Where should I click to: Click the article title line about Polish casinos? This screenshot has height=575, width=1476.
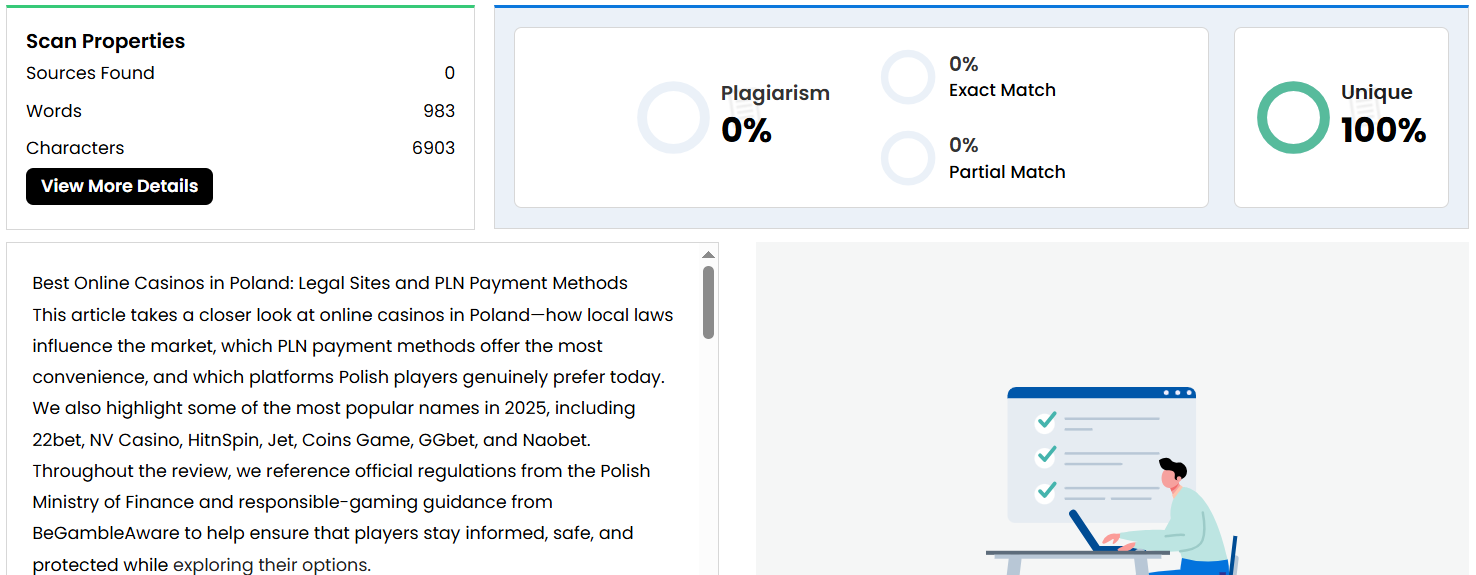point(330,283)
